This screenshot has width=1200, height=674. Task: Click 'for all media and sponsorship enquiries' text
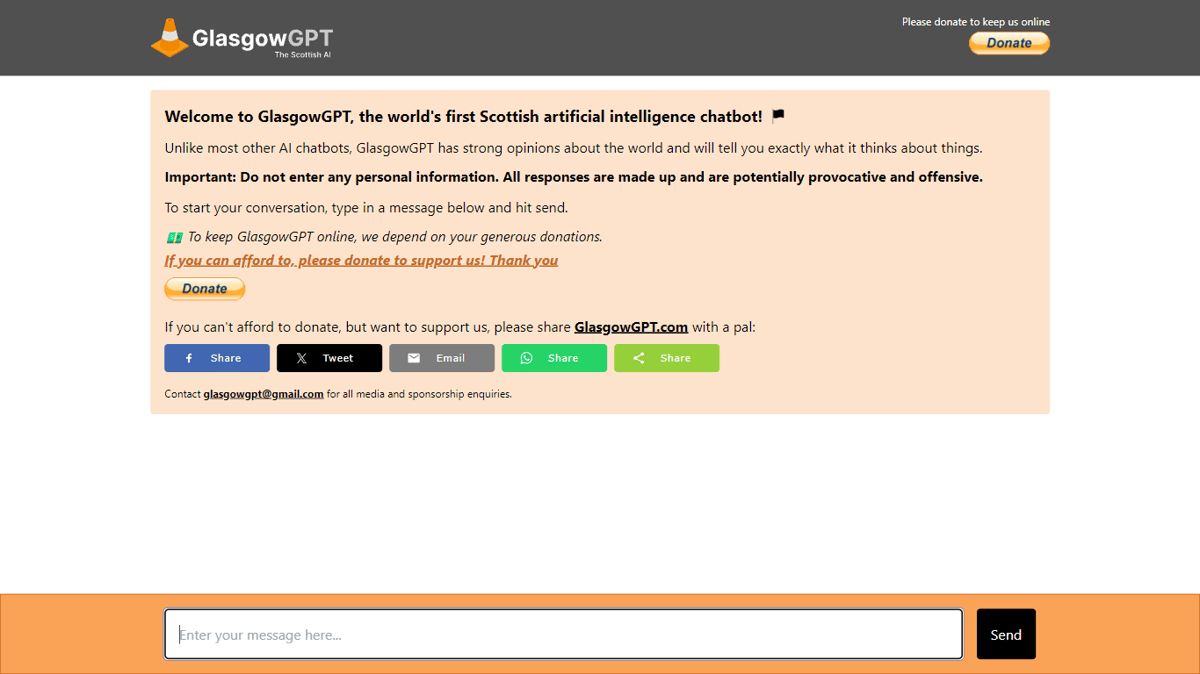[x=419, y=394]
